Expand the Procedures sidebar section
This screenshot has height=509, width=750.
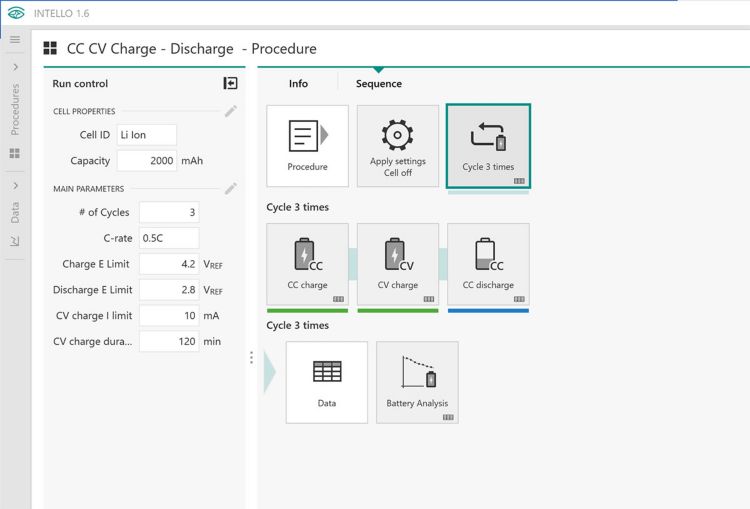click(15, 67)
